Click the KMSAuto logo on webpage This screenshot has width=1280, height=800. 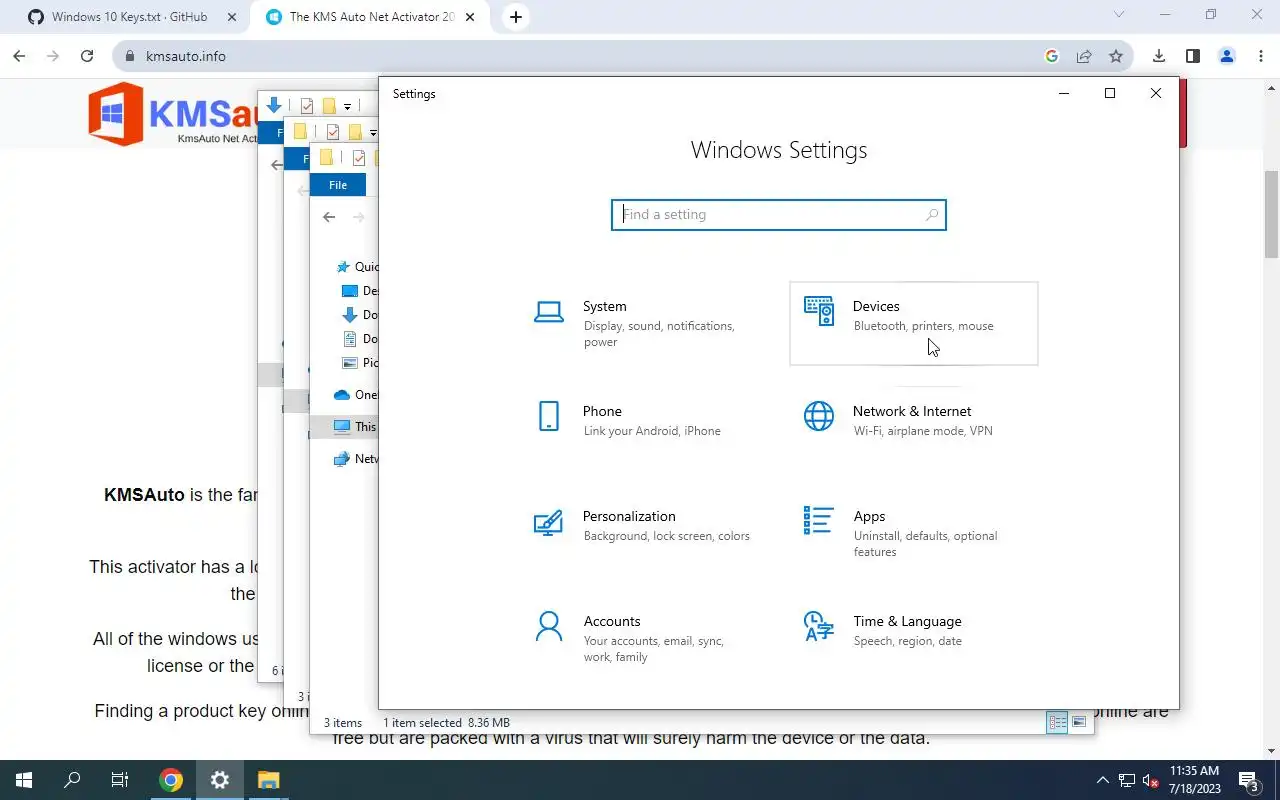(172, 113)
